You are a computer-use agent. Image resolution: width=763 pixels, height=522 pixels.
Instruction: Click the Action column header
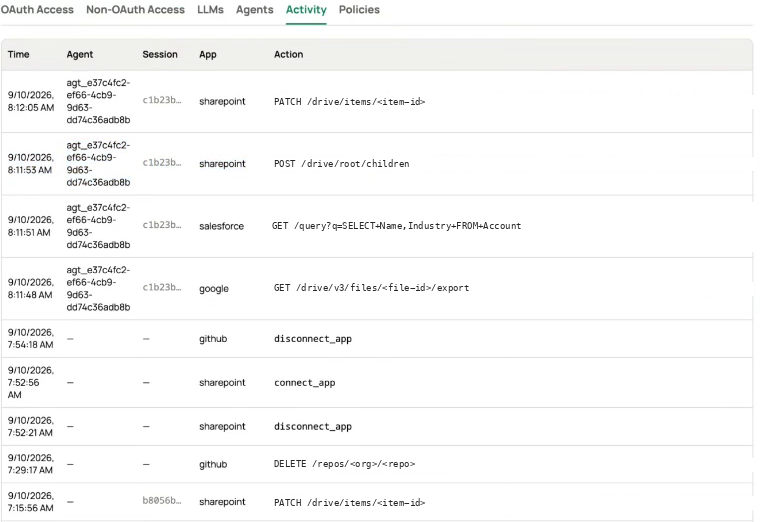coord(289,54)
